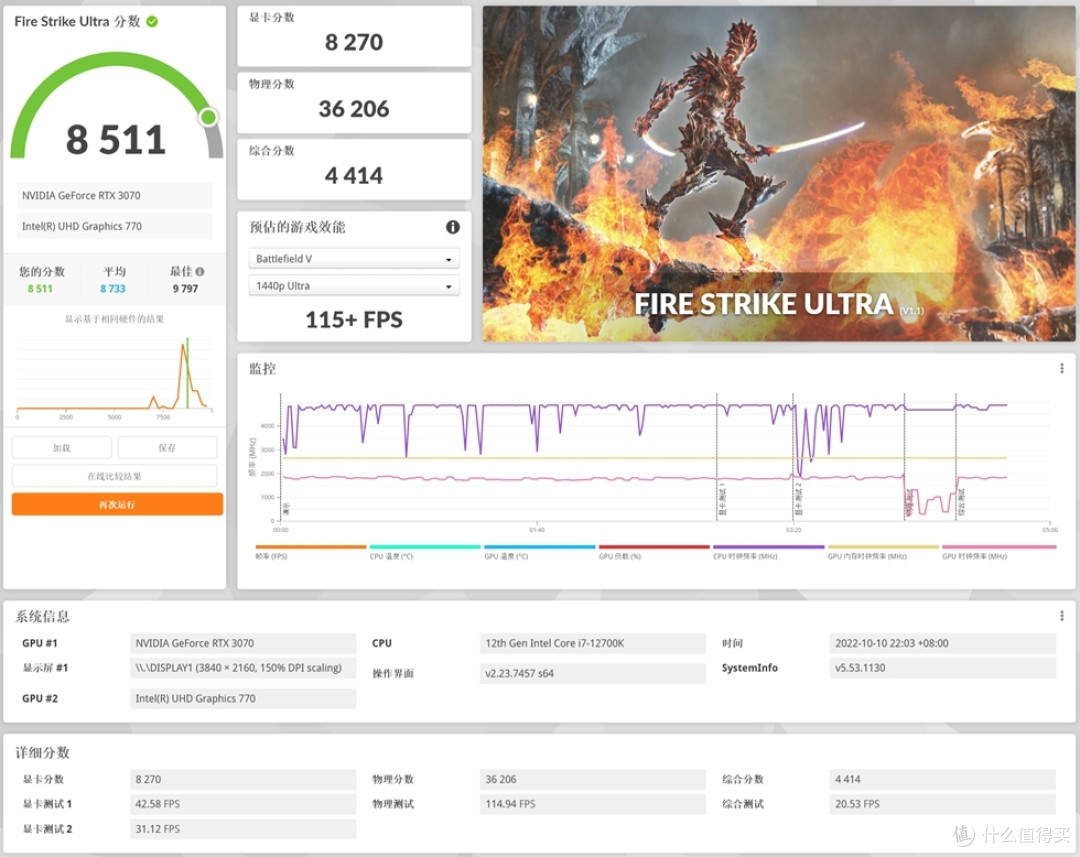Click the Intel(R) UHD Graphics 770 label under the score
The height and width of the screenshot is (857, 1080).
[x=114, y=226]
